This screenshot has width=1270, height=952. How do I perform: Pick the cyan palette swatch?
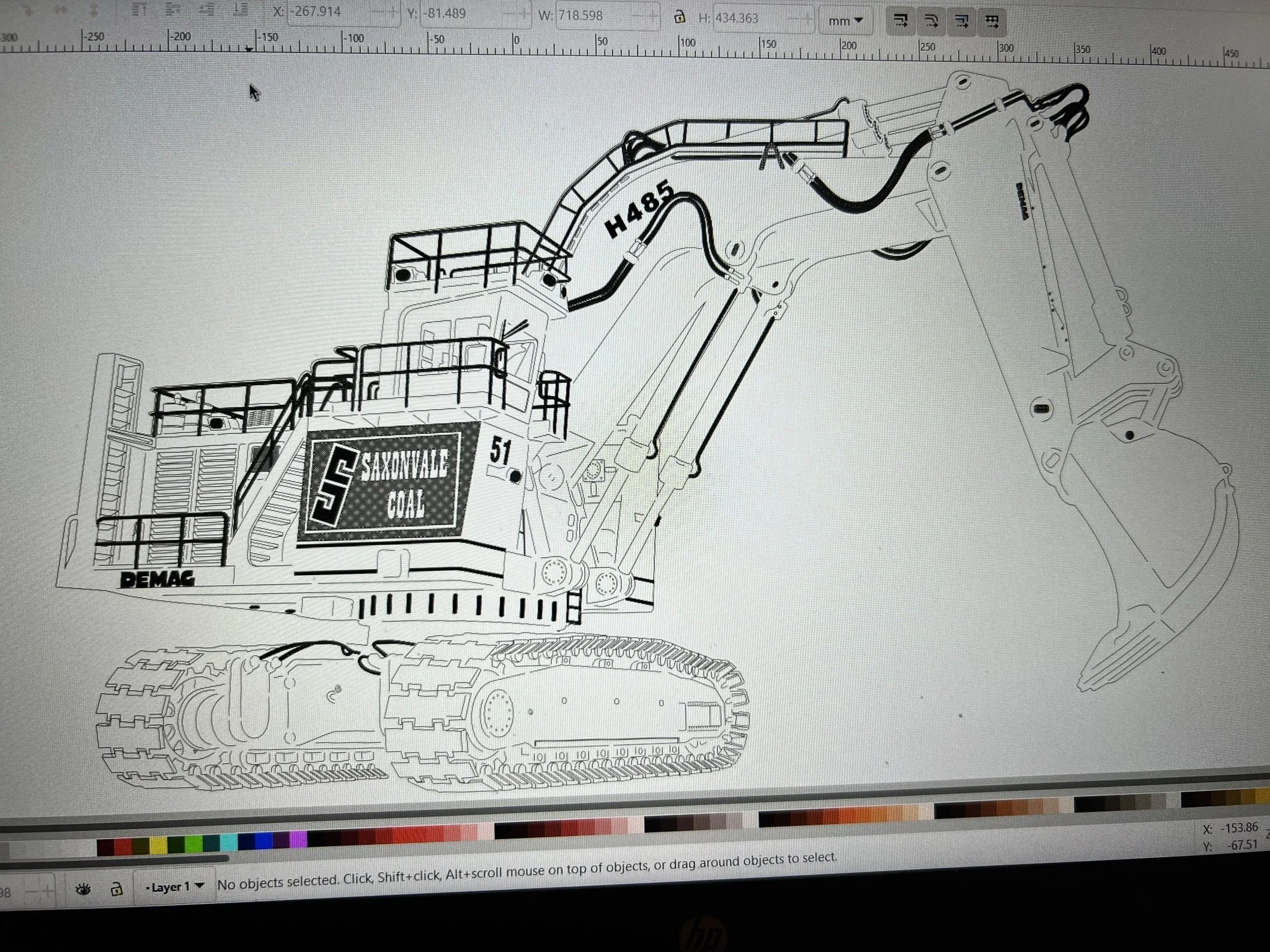(x=229, y=842)
